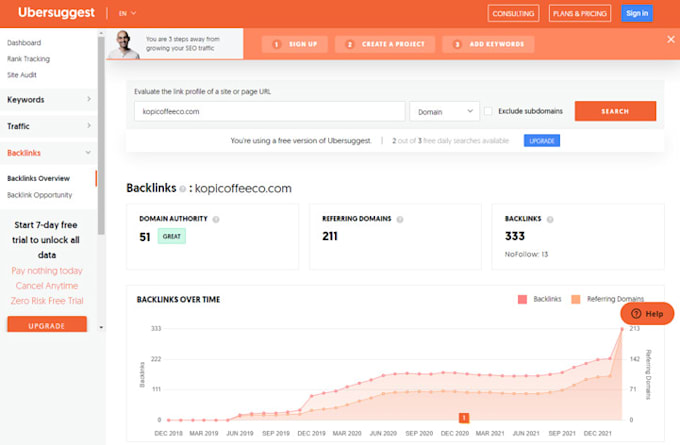Toggle the Exclude subdomains checkbox
680x445 pixels.
click(488, 111)
